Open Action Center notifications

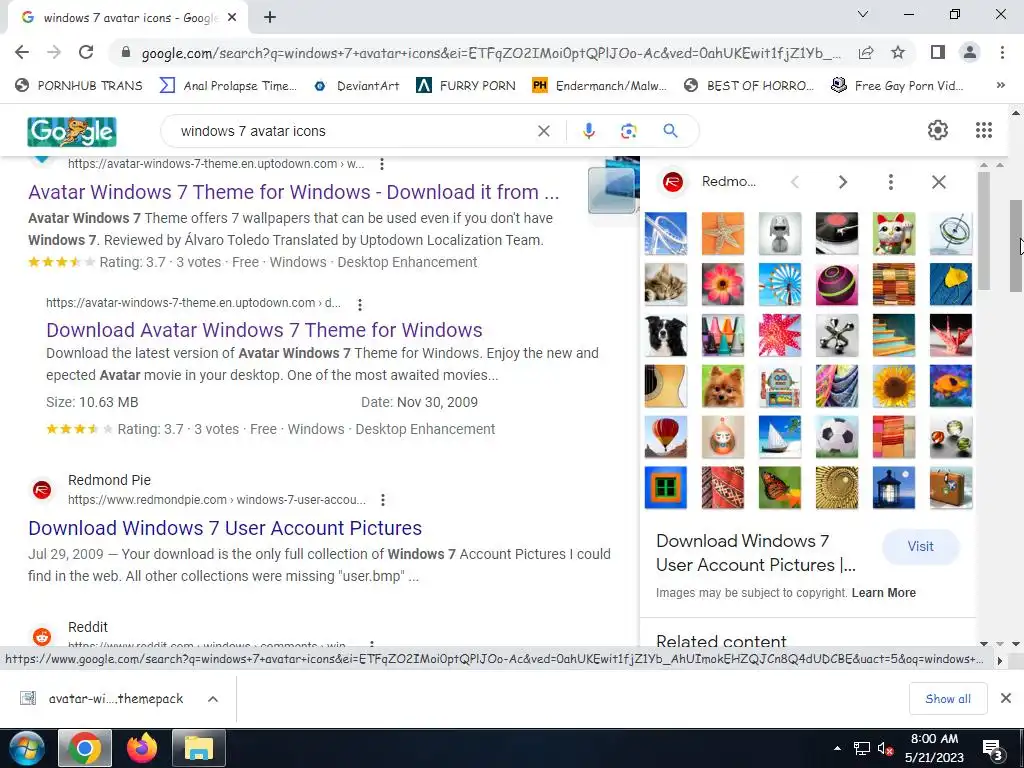click(x=992, y=749)
